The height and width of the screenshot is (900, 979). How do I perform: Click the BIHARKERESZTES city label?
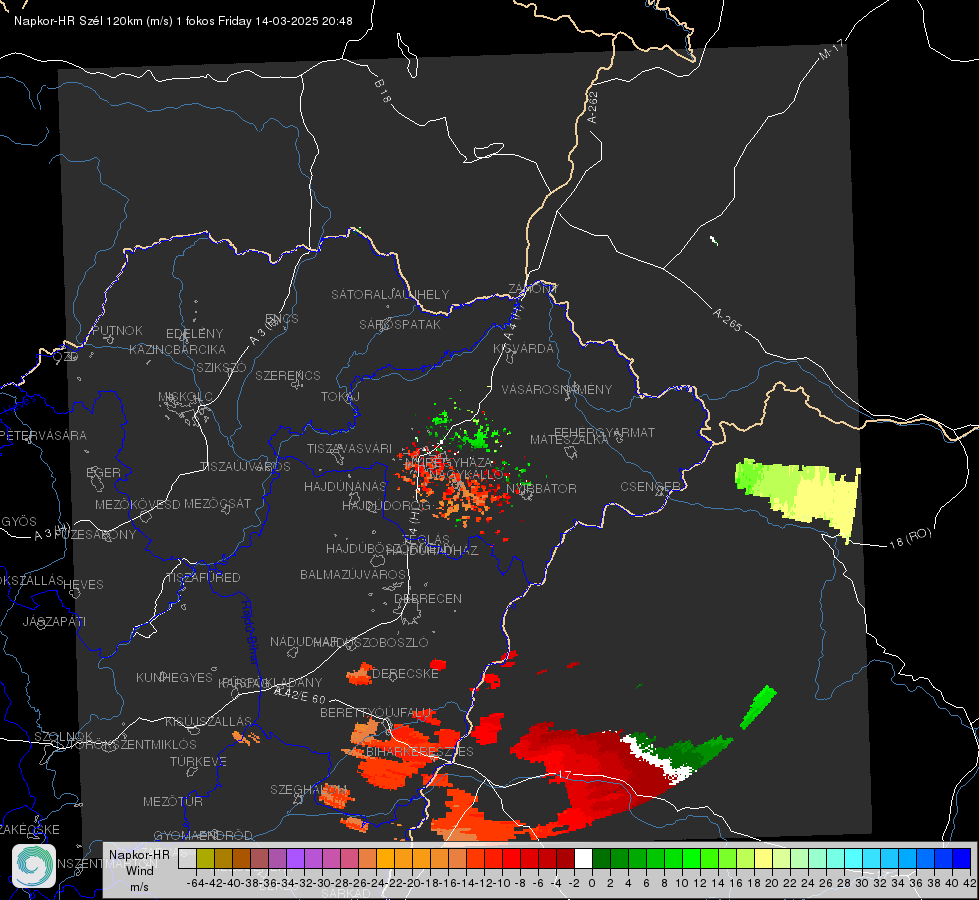[x=420, y=751]
